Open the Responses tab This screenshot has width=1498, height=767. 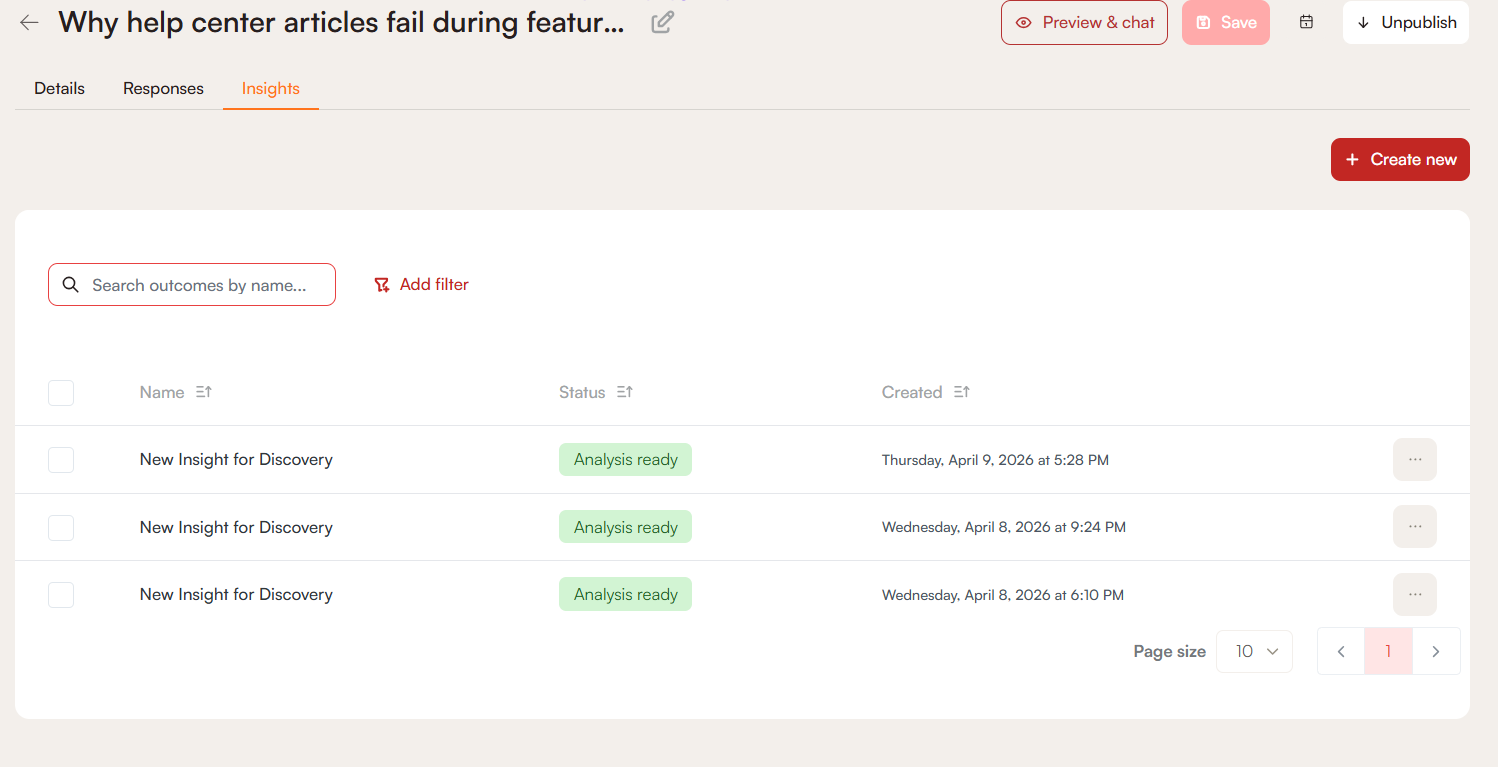[163, 88]
